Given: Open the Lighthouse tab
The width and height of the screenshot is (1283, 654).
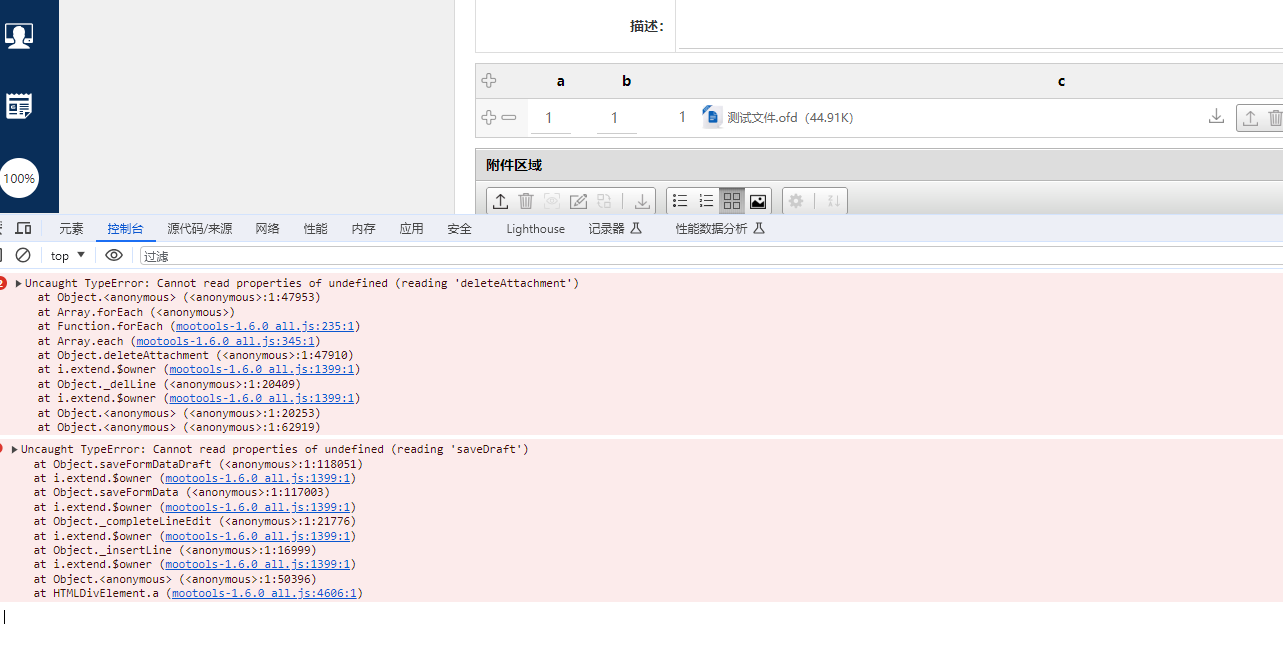Looking at the screenshot, I should [x=535, y=229].
